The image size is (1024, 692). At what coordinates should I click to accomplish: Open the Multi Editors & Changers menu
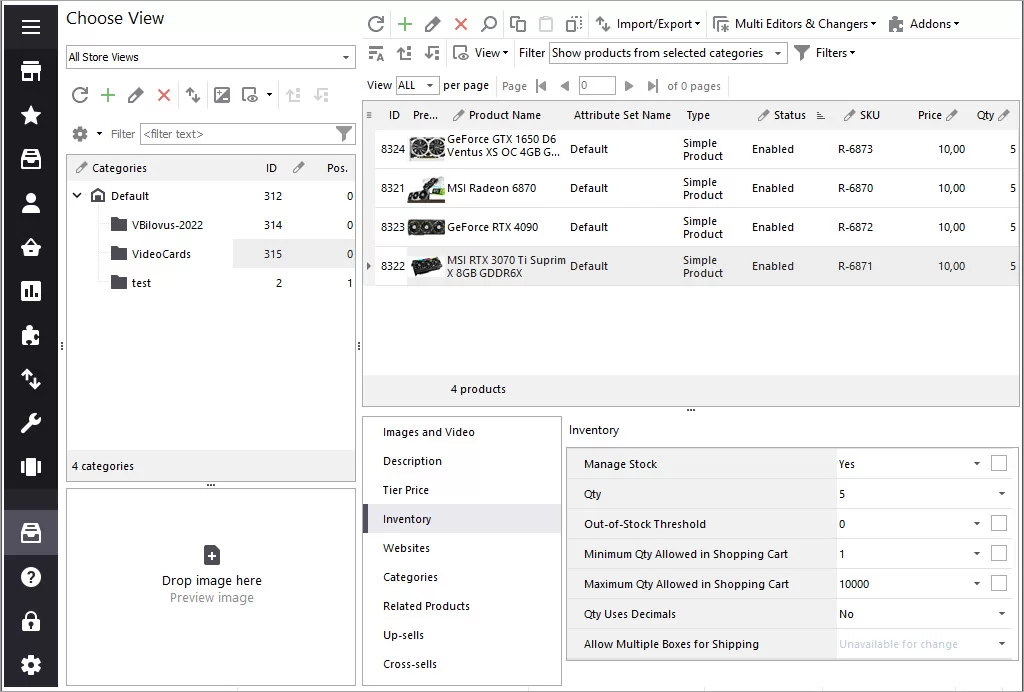coord(795,24)
